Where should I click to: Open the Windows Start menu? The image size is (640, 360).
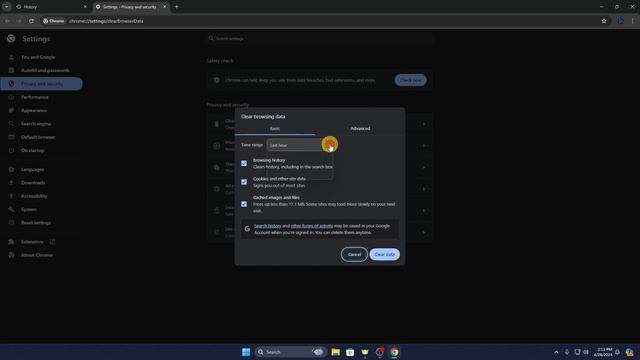point(246,352)
